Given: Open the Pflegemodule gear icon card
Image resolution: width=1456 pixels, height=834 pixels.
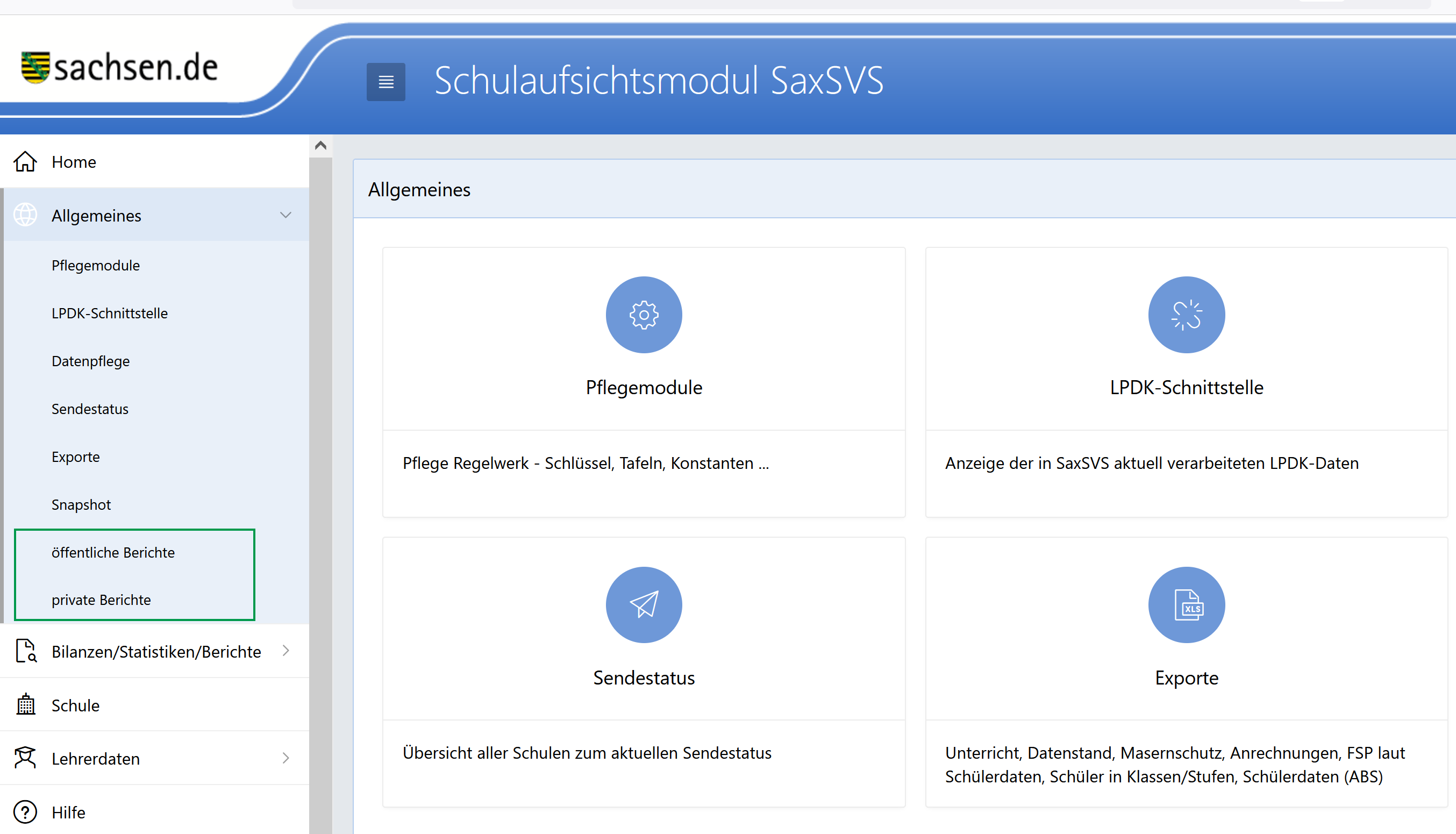Looking at the screenshot, I should pos(643,315).
